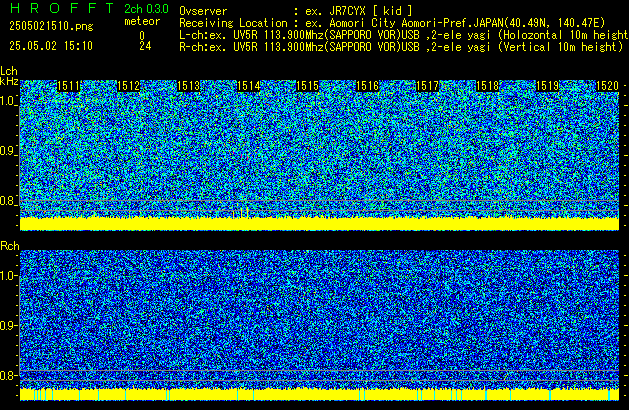
Task: Select the 1.0 label on Rch axis
Action: (8, 276)
